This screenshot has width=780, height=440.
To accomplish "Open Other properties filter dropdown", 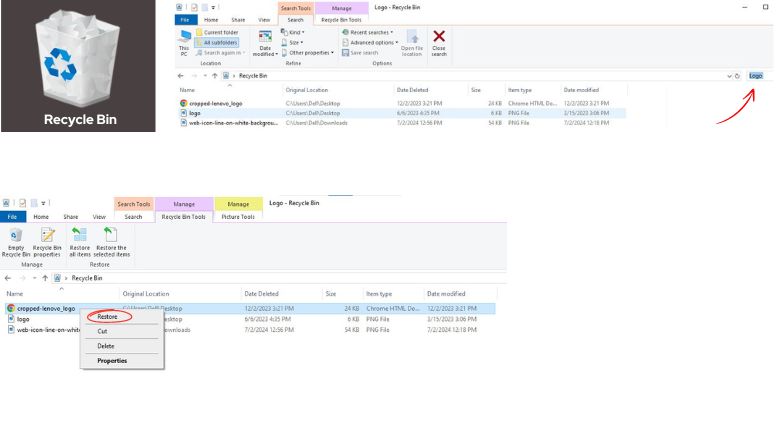I will (308, 53).
